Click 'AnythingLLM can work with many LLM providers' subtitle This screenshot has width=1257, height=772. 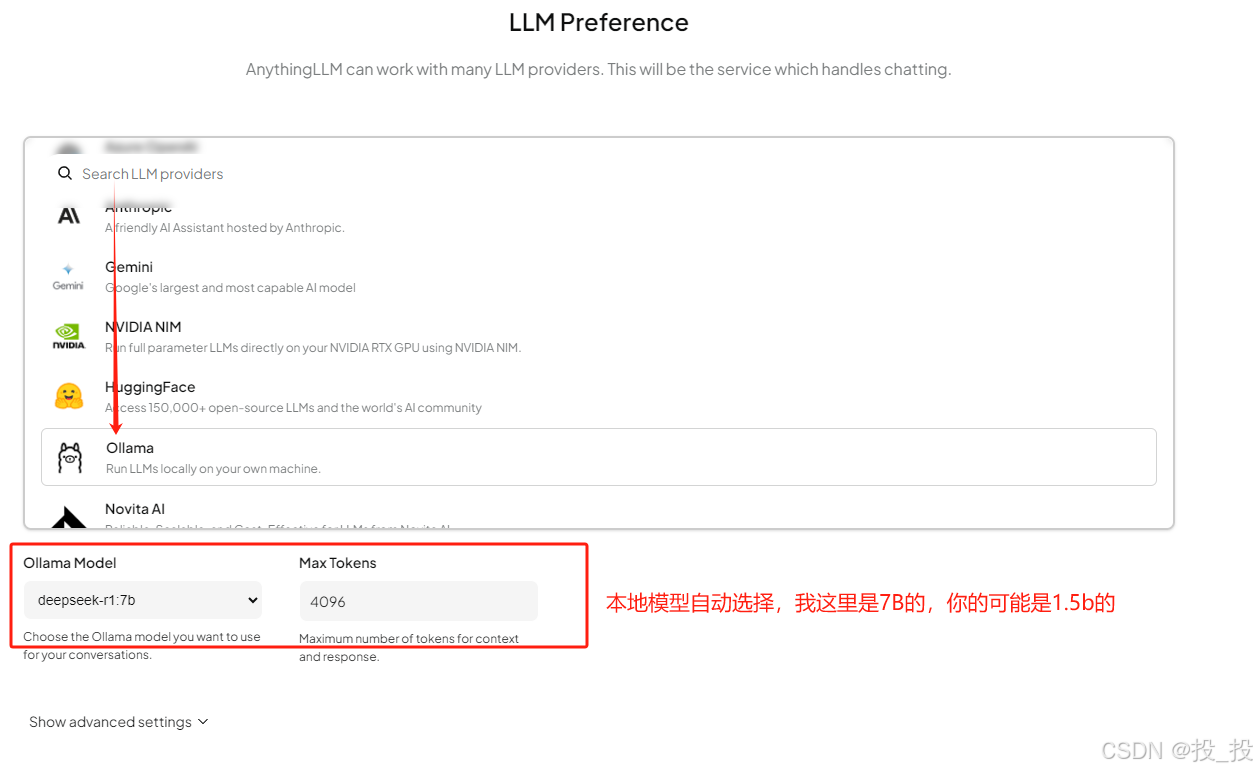pos(599,70)
